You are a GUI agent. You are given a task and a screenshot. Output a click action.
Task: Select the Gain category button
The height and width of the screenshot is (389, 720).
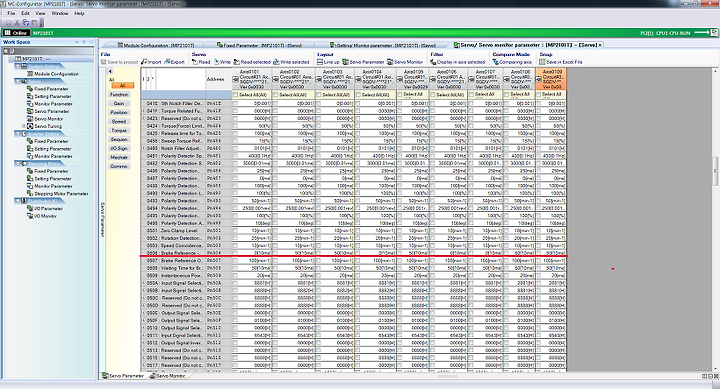coord(119,103)
